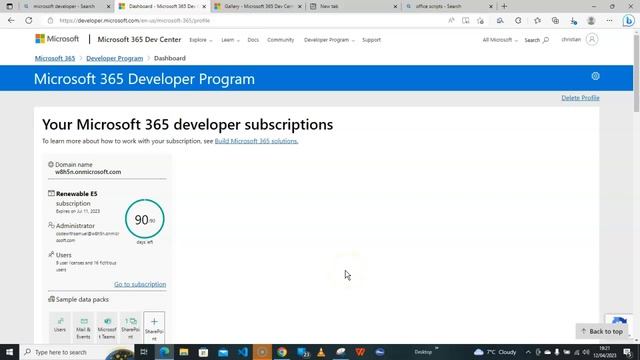Open the browser Favorites star icon
The width and height of the screenshot is (640, 360).
point(537,20)
